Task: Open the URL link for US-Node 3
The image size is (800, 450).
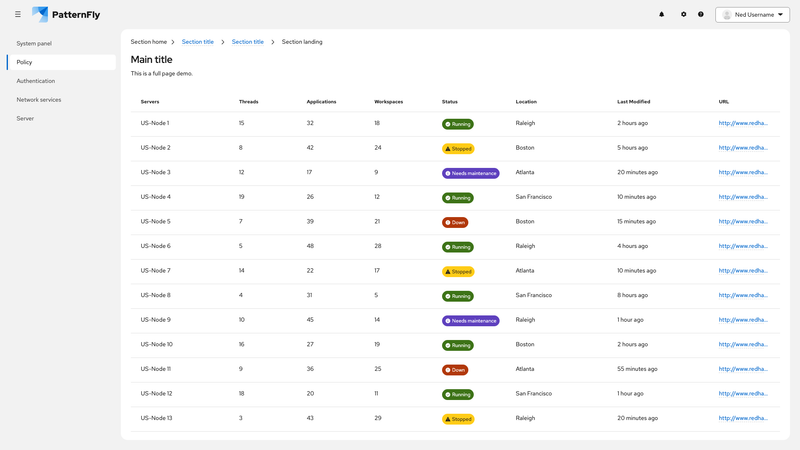Action: pos(743,172)
